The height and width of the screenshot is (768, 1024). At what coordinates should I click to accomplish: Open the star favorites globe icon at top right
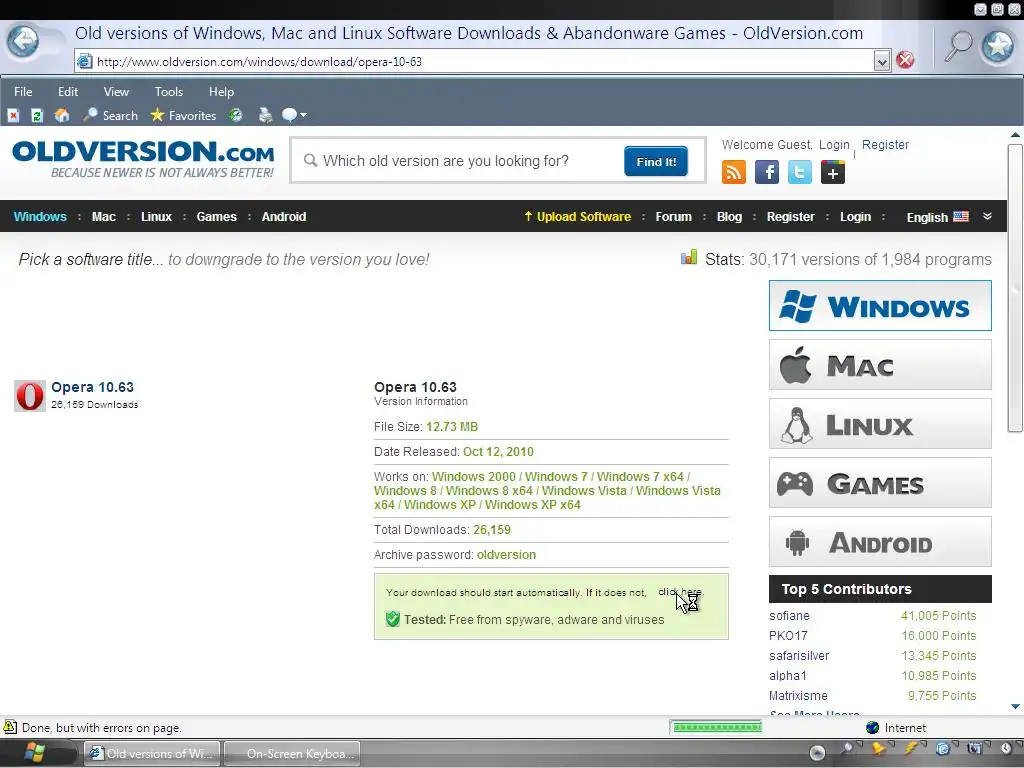pos(998,46)
